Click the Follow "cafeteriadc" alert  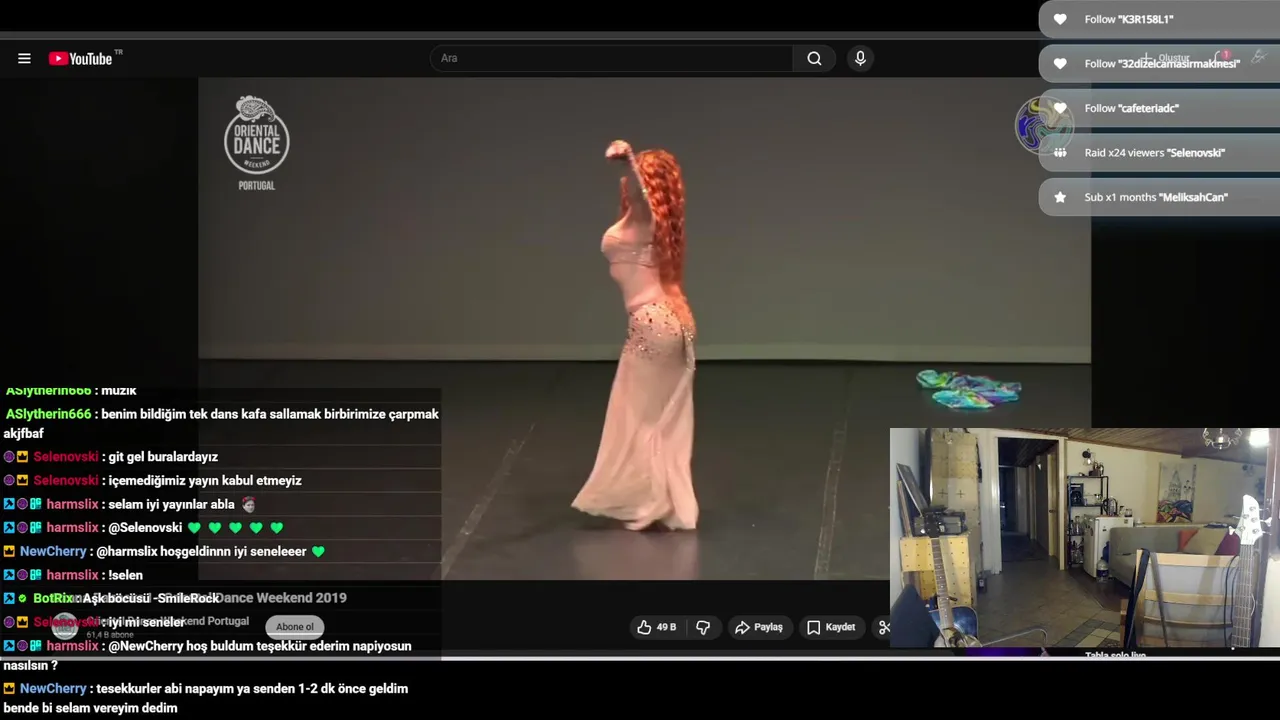tap(1160, 108)
